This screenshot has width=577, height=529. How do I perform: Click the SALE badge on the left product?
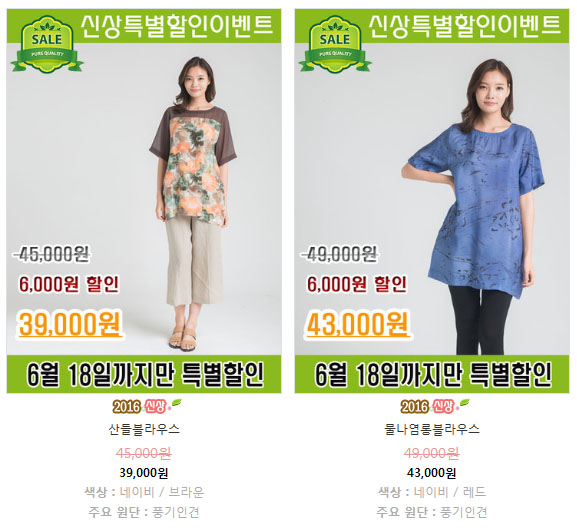pos(47,44)
